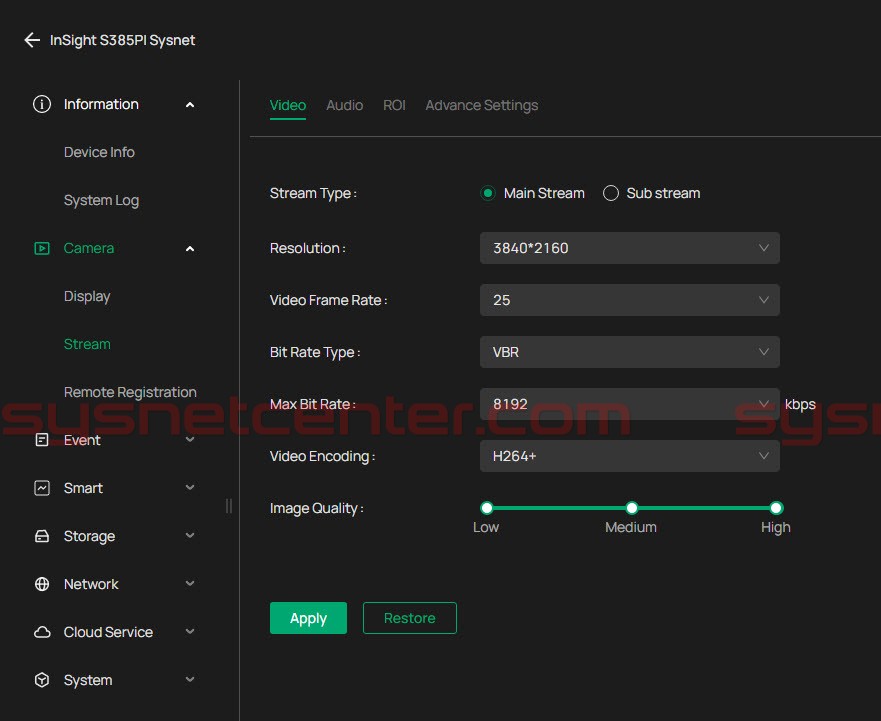Viewport: 881px width, 721px height.
Task: Select the Main Stream radio button
Action: pos(488,193)
